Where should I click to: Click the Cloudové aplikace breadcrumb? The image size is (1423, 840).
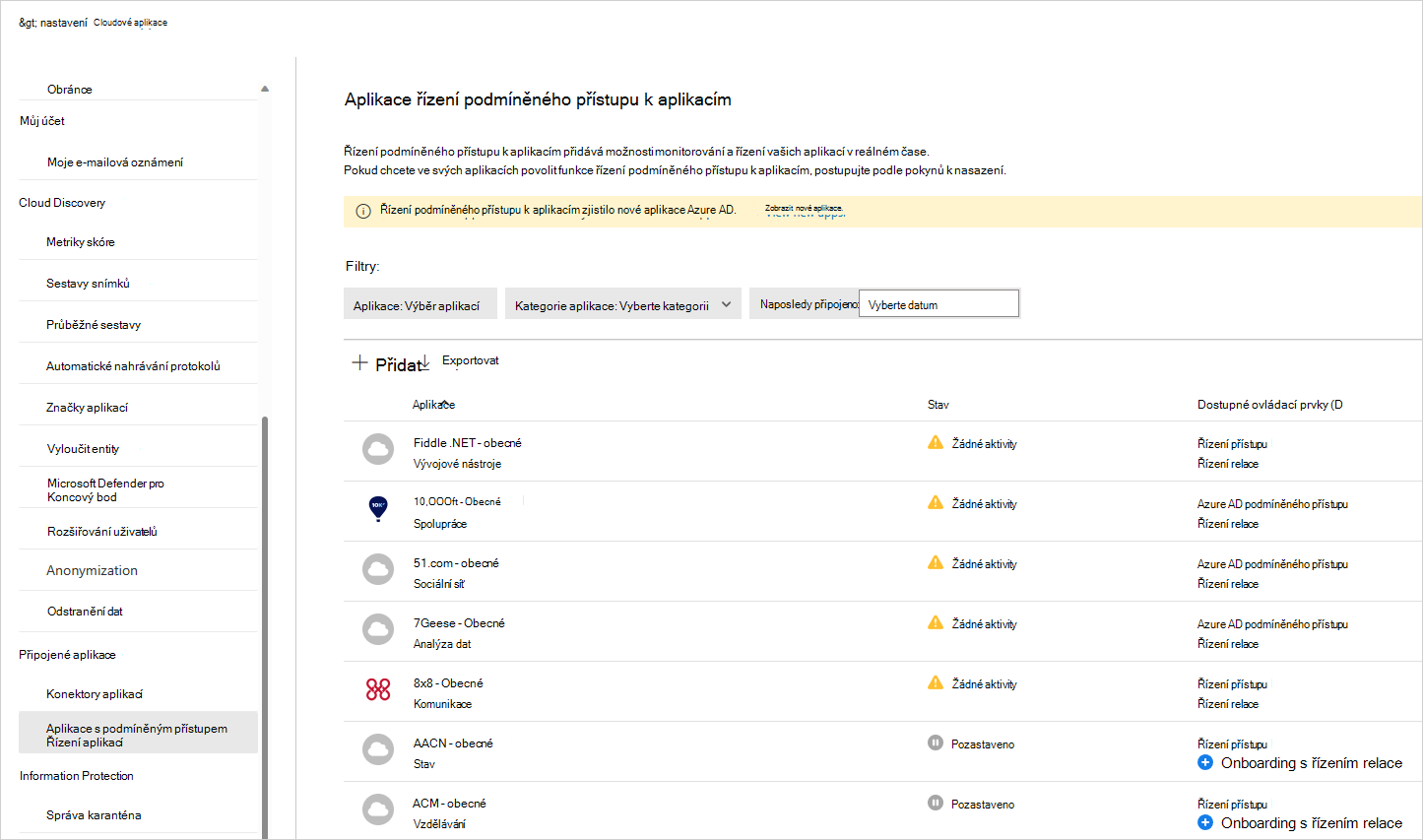click(130, 23)
